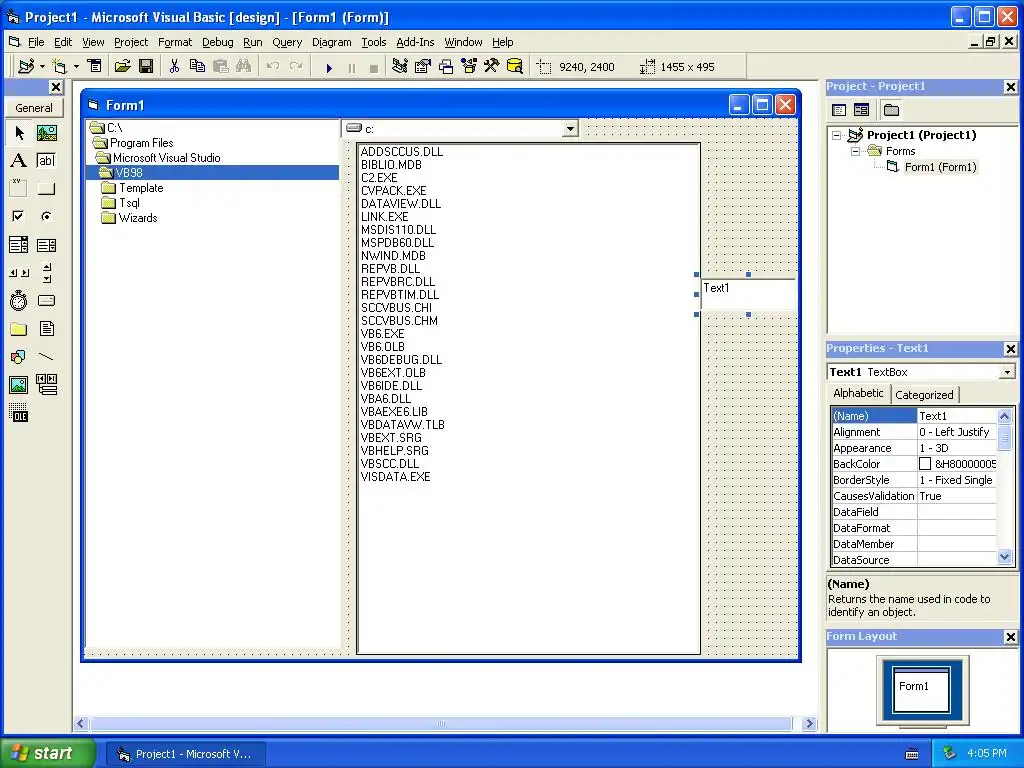The image size is (1024, 768).
Task: Open the Add Form dropdown arrow
Action: coord(76,67)
